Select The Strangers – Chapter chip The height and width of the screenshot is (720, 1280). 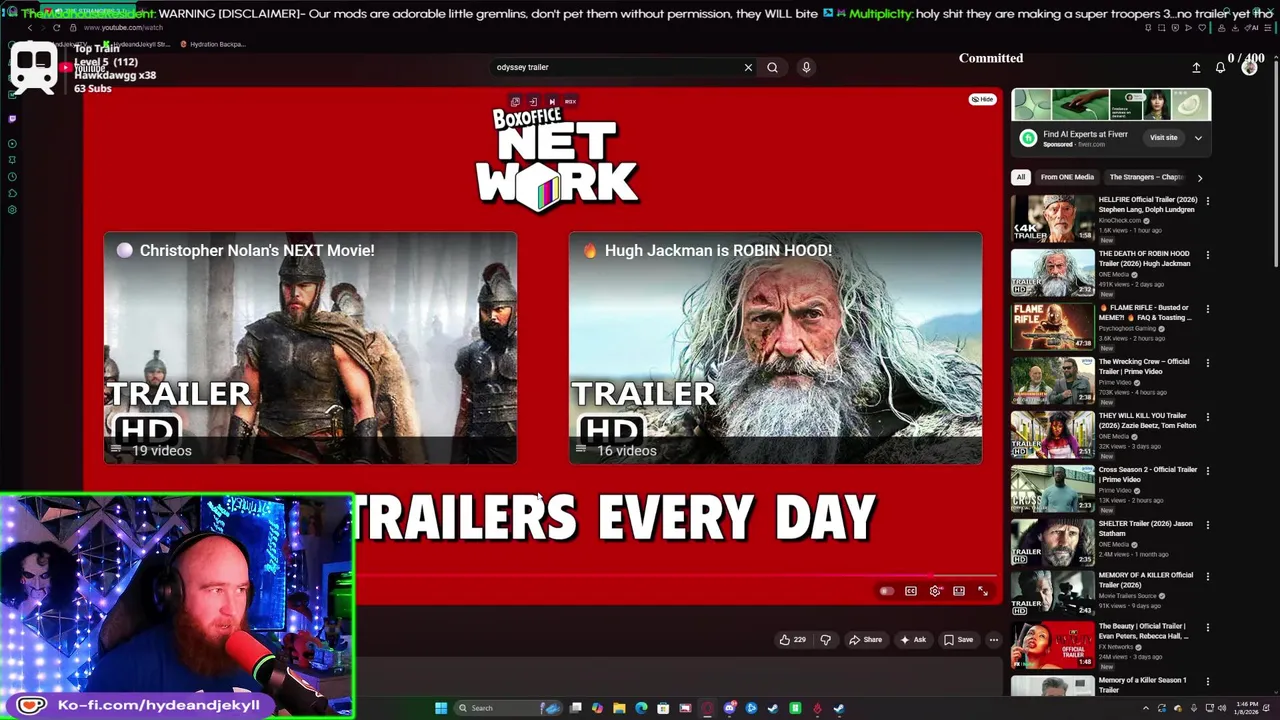coord(1146,177)
